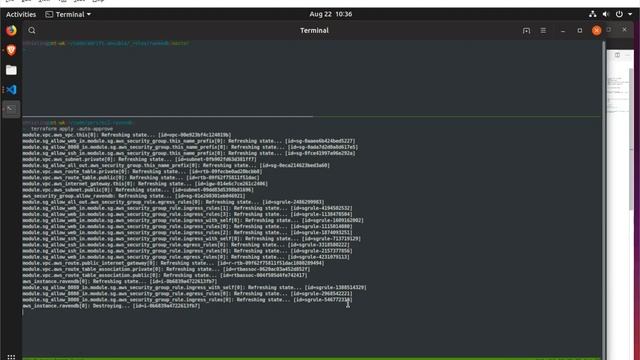This screenshot has width=640, height=360.
Task: Click the 'aws_security_group.allow_ravendb' line
Action: coord(134,196)
